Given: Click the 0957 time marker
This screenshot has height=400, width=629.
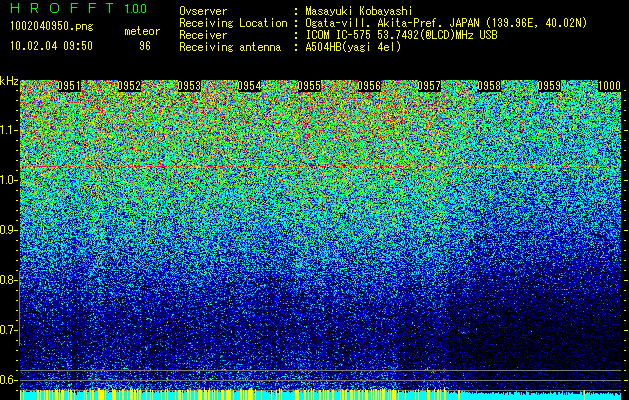Looking at the screenshot, I should click(429, 86).
